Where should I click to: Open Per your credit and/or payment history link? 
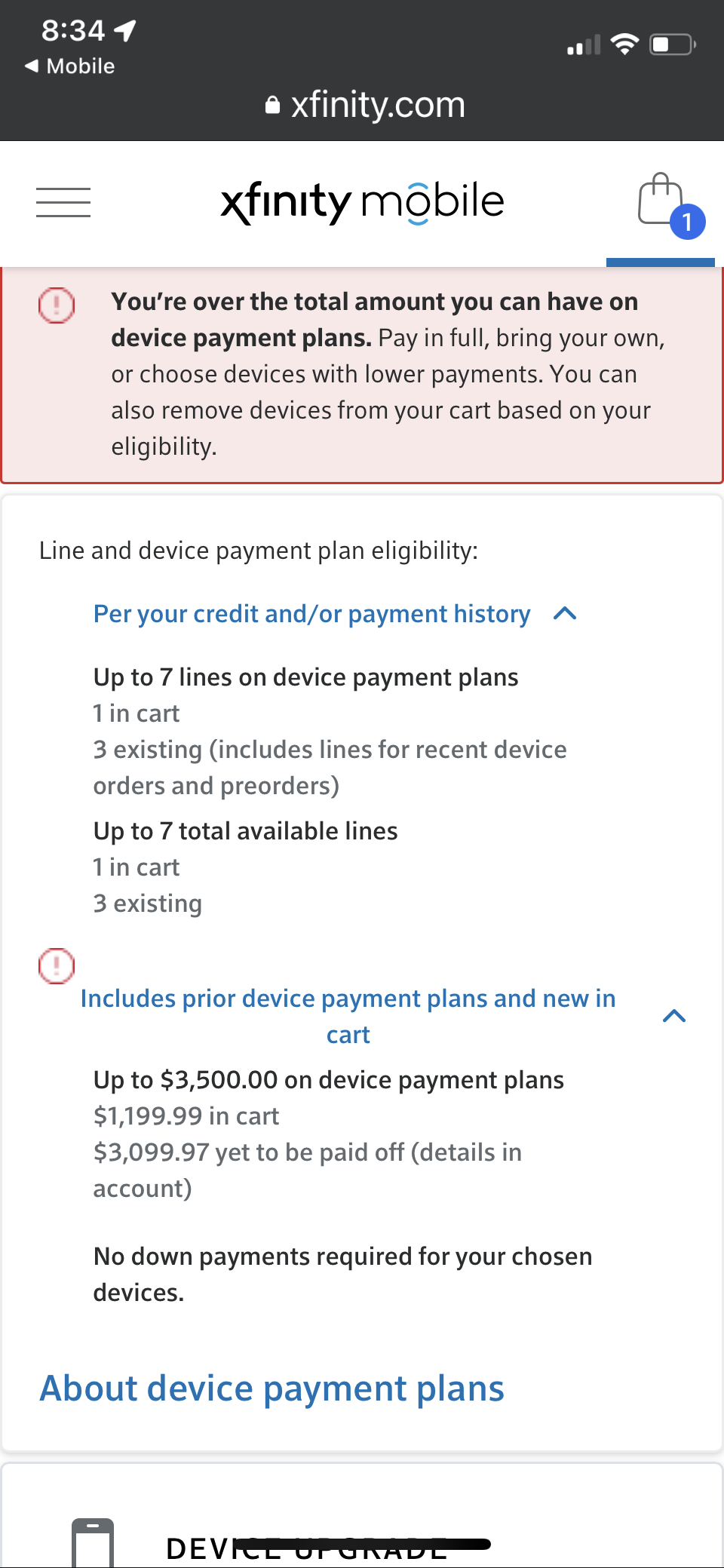tap(311, 614)
